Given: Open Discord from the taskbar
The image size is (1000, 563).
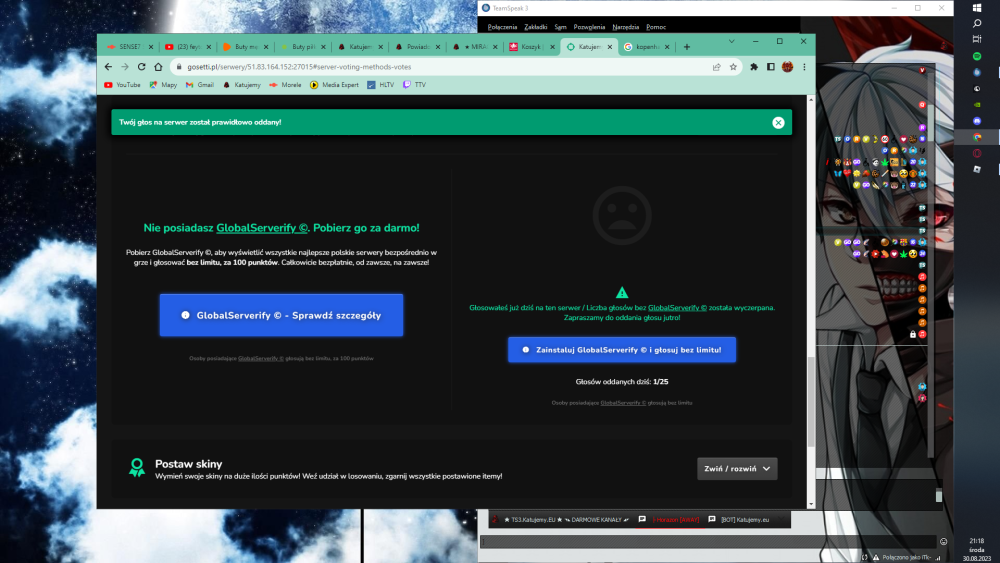Looking at the screenshot, I should pos(977,121).
